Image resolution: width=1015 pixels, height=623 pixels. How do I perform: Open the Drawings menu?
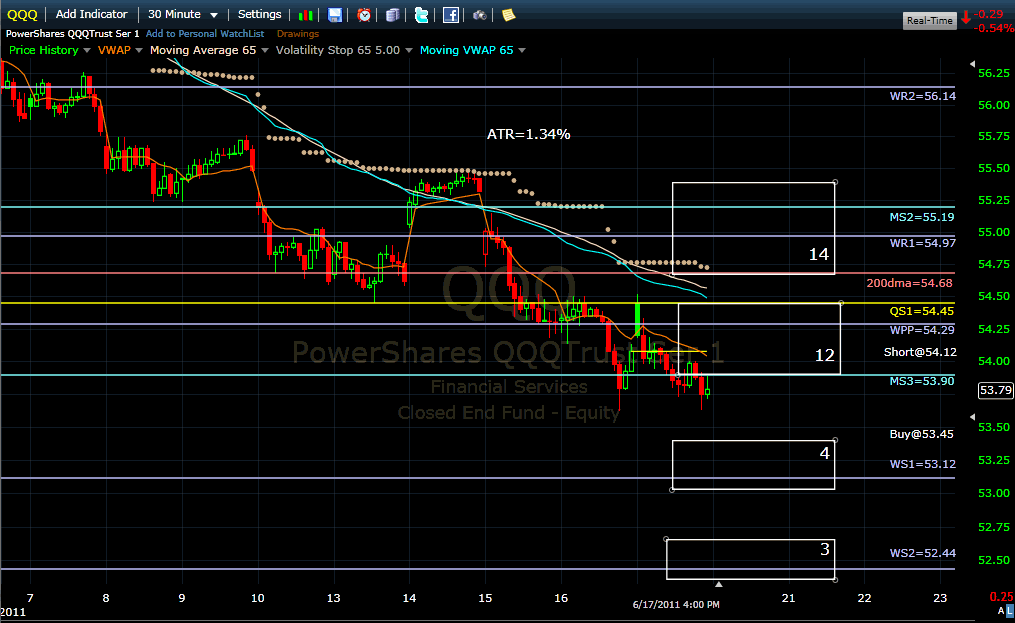298,33
